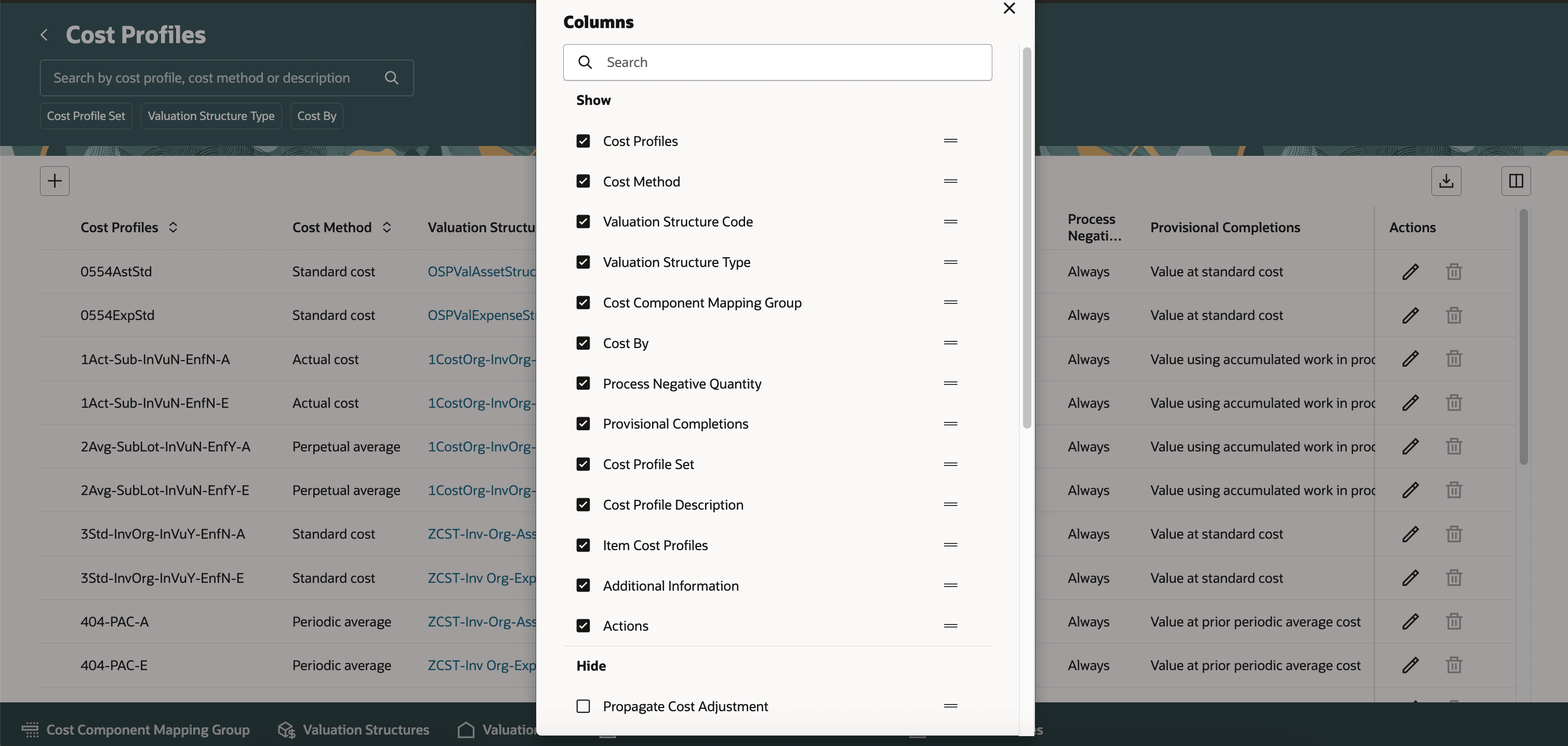Select the Cost By filter
This screenshot has width=1568, height=746.
pos(316,116)
